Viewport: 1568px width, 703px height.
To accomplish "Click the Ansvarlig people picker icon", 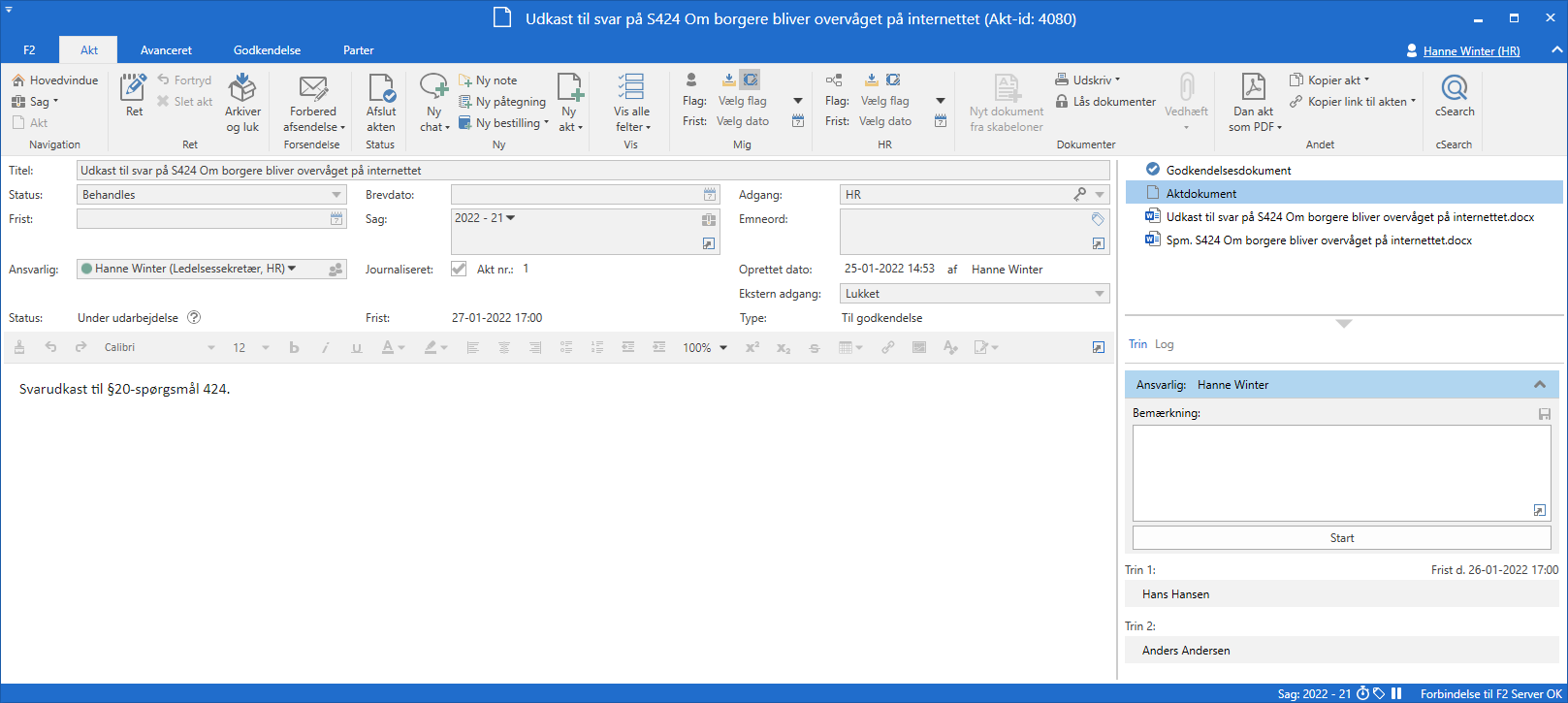I will tap(336, 270).
